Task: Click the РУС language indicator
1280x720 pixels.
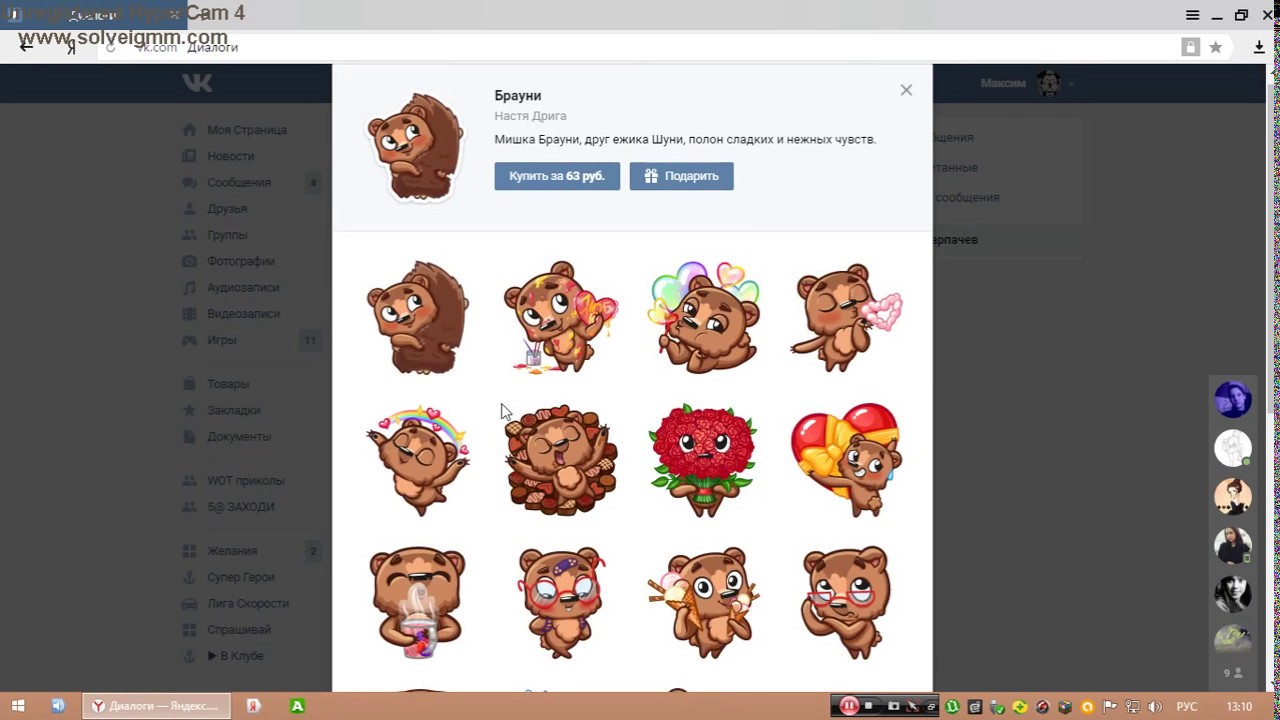Action: pos(1186,706)
